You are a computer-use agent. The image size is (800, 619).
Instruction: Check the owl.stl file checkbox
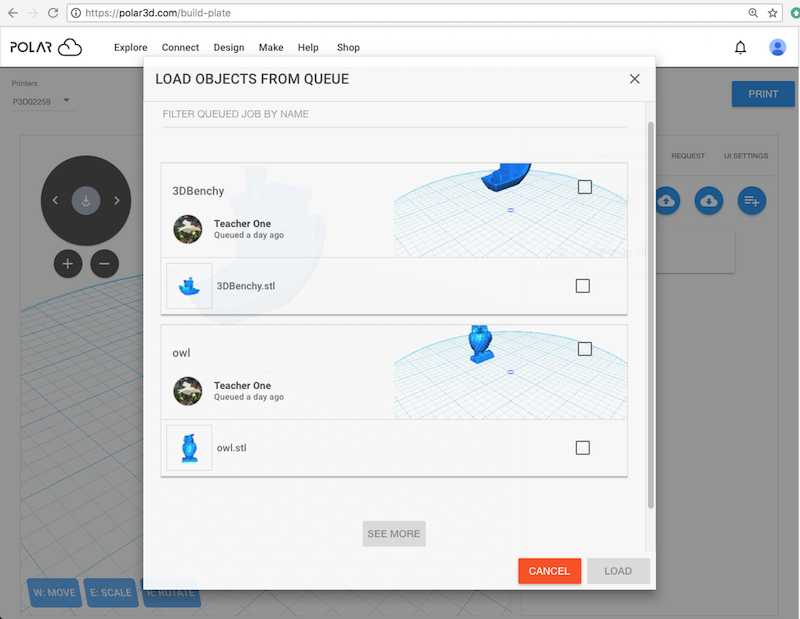coord(582,448)
